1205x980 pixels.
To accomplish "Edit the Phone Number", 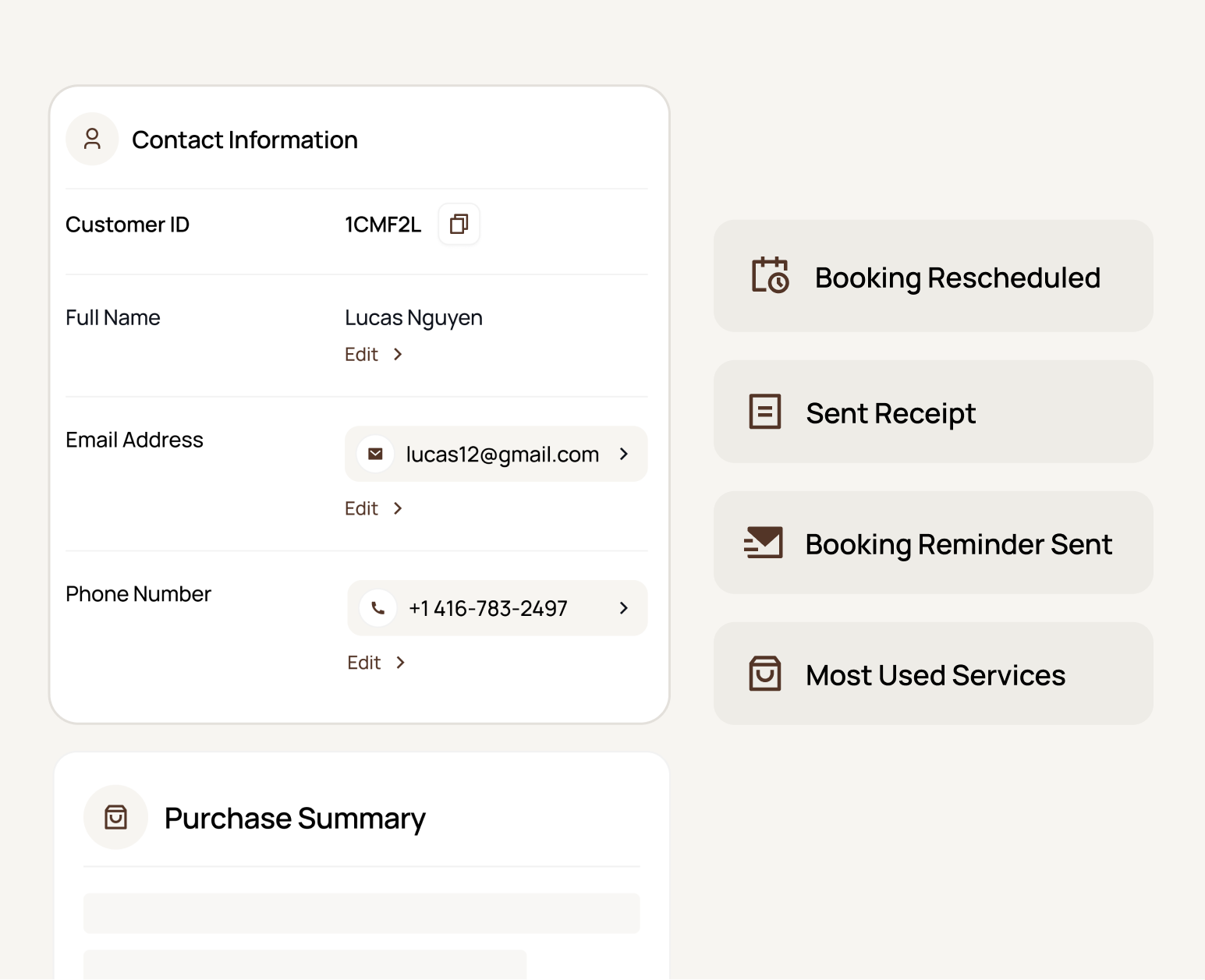I will [364, 663].
